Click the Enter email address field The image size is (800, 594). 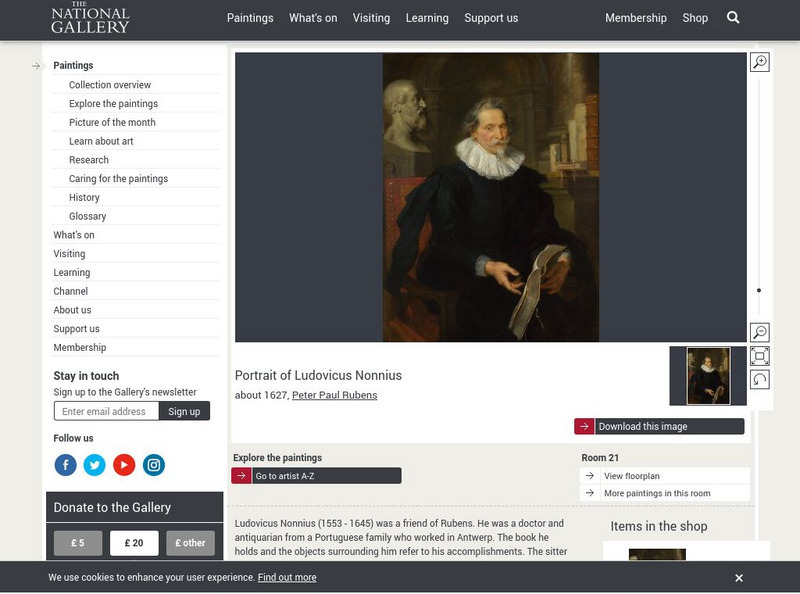[107, 411]
